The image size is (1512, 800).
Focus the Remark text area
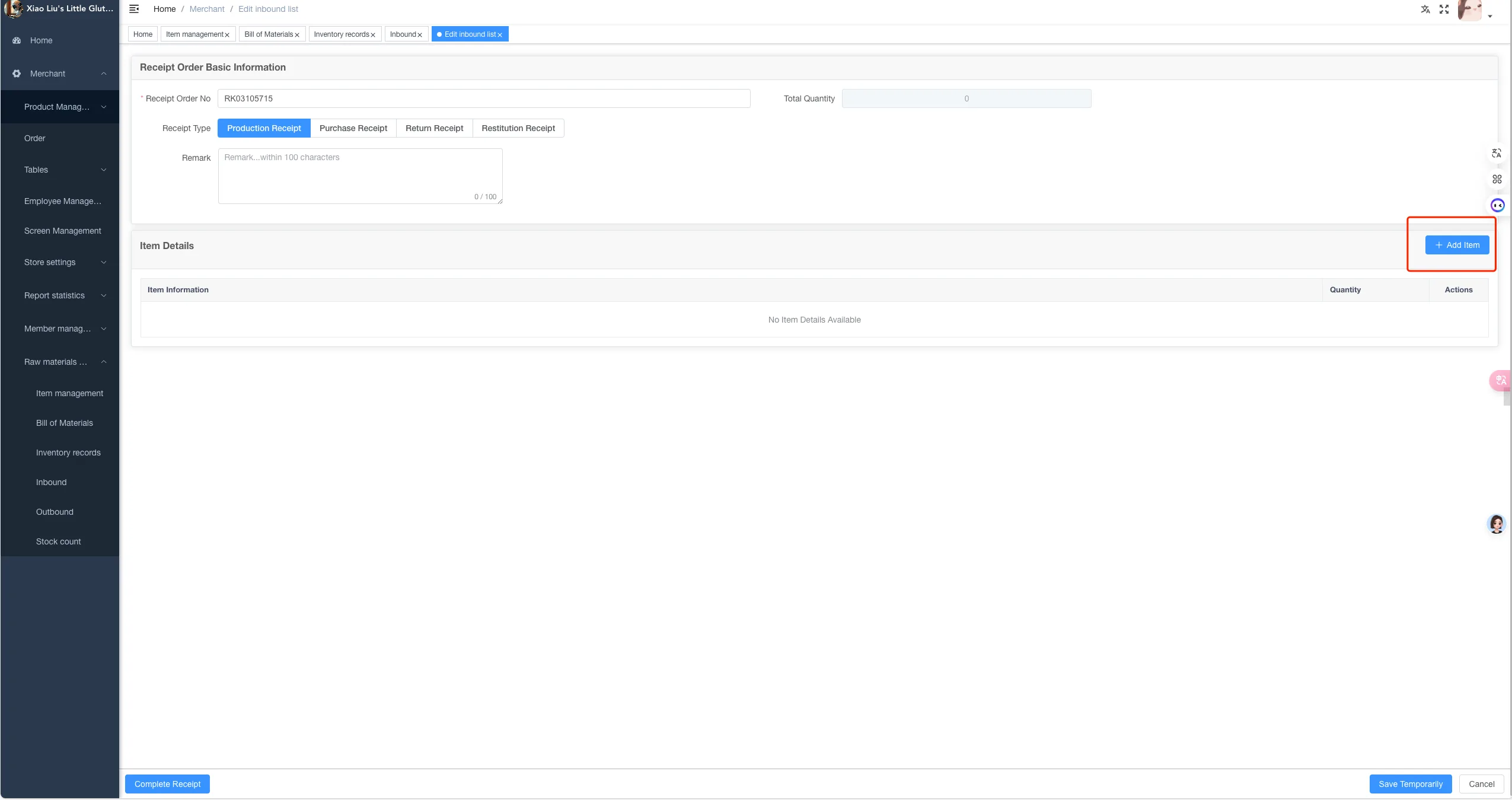coord(361,176)
